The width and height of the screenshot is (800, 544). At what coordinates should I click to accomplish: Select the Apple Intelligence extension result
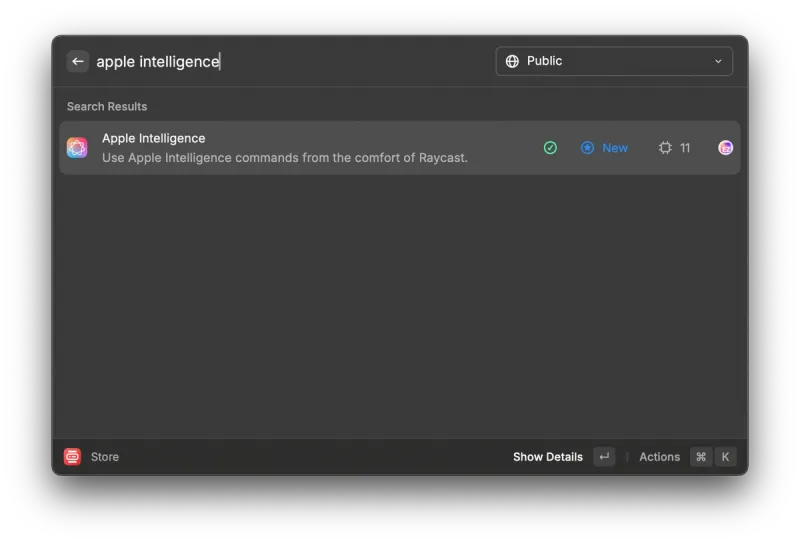(x=399, y=147)
